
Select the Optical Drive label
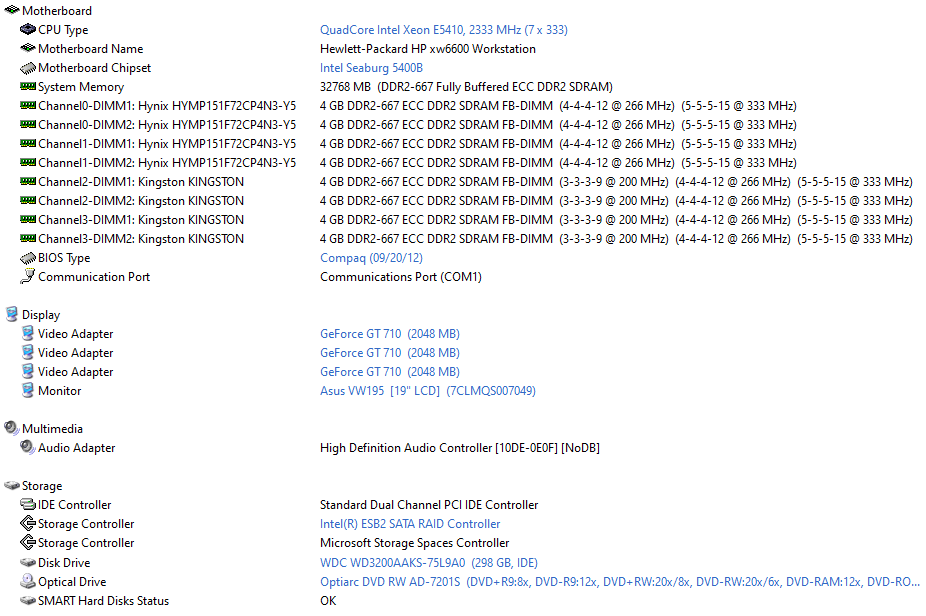tap(72, 582)
